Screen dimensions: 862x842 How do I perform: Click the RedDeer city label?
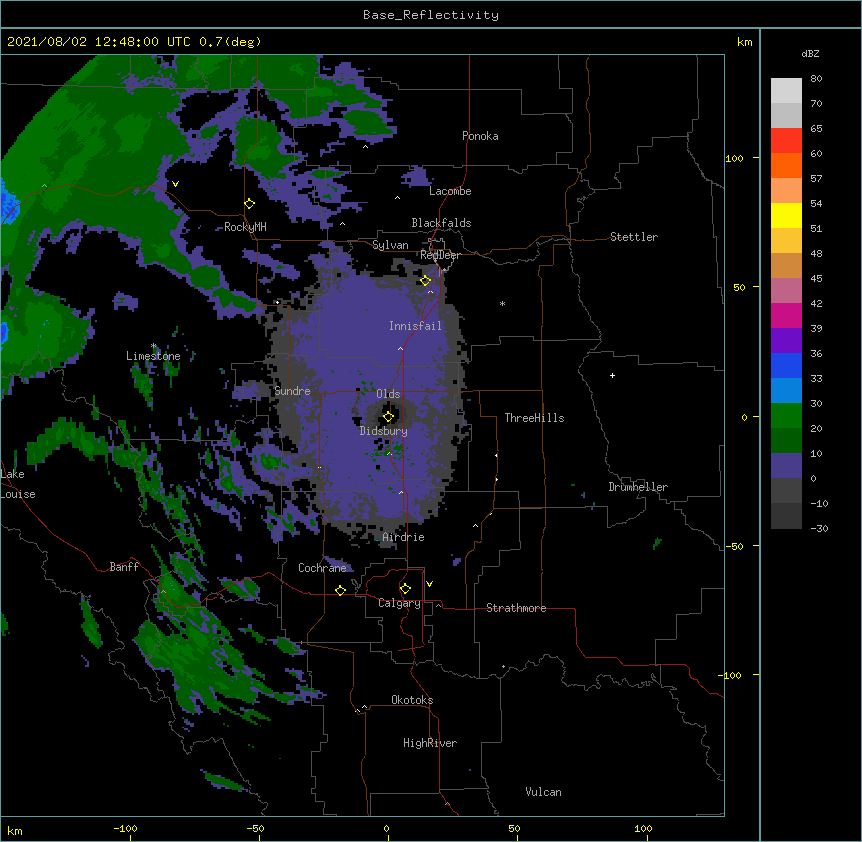440,255
